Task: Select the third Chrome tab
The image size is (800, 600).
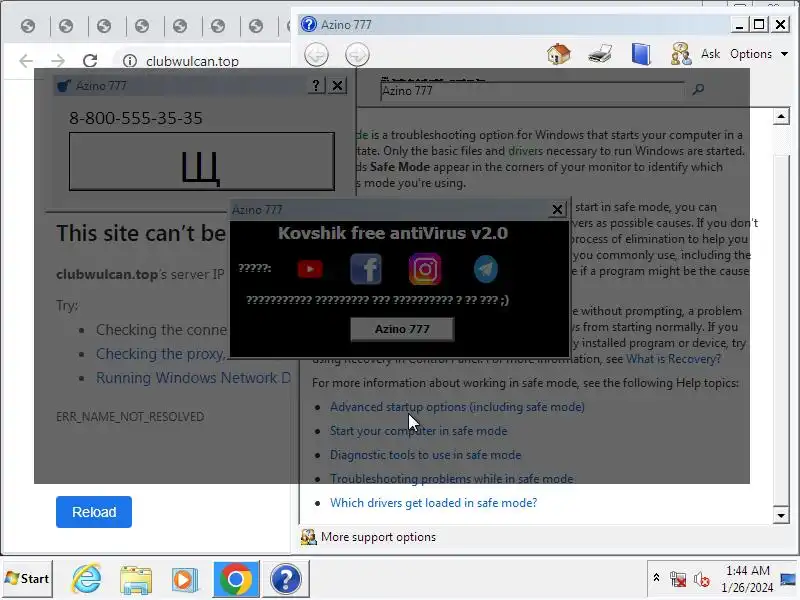Action: 104,26
